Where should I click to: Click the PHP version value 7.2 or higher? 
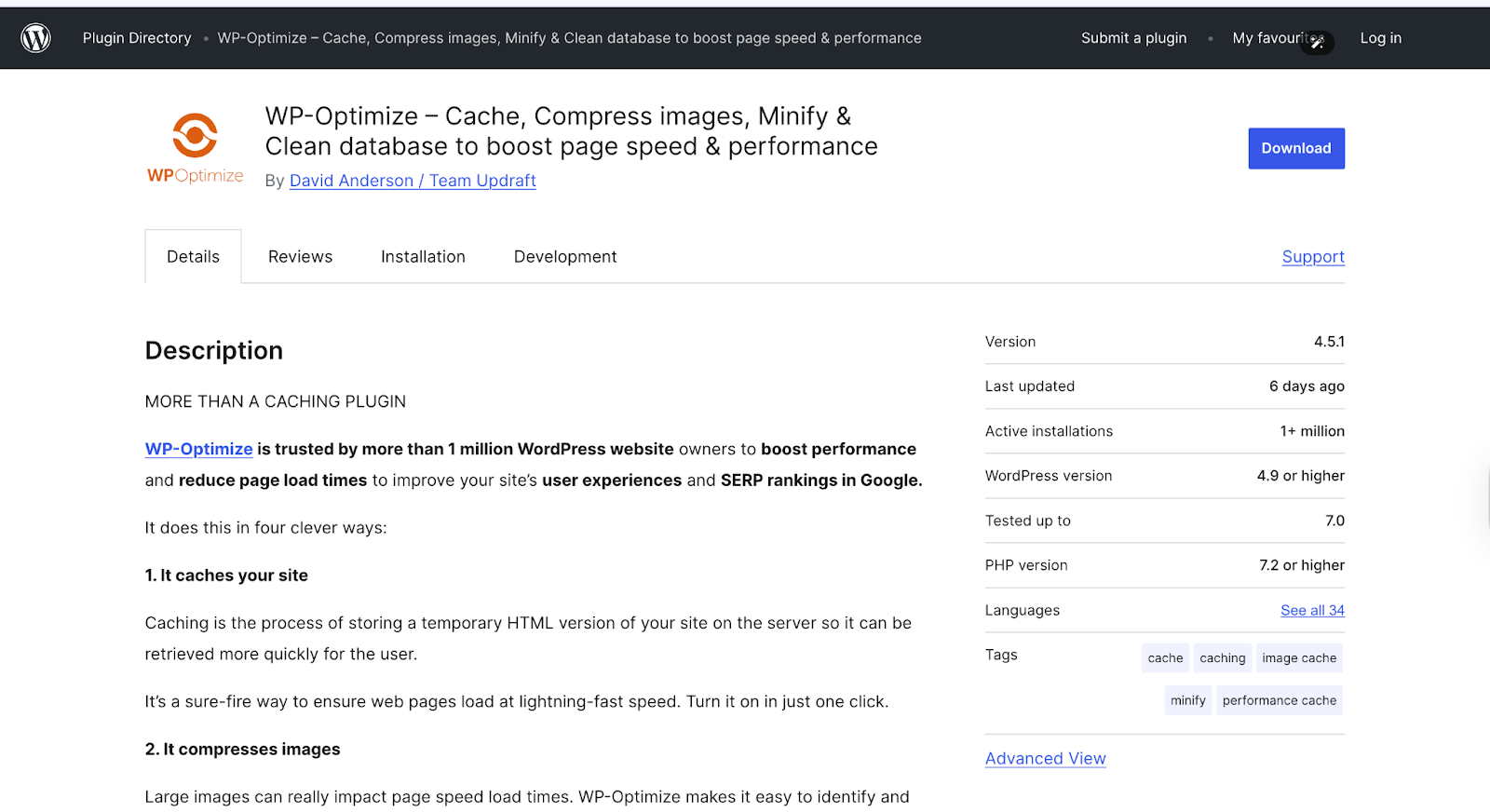click(x=1301, y=565)
